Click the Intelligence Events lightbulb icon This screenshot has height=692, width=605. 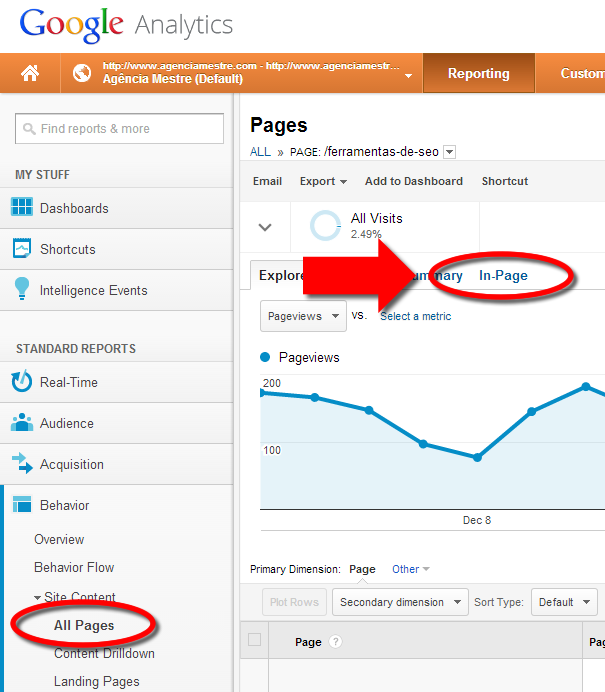coord(21,290)
